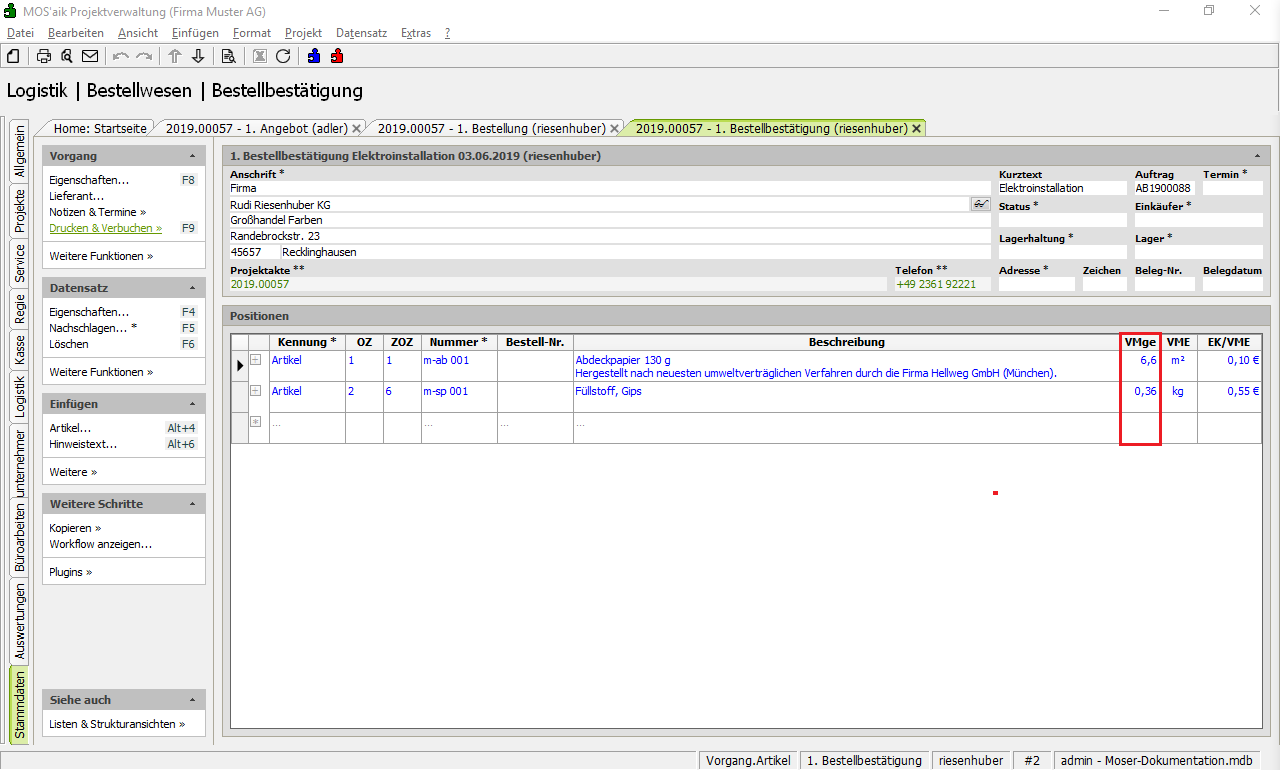Image resolution: width=1280 pixels, height=770 pixels.
Task: Click the refresh icon in toolbar
Action: [283, 56]
